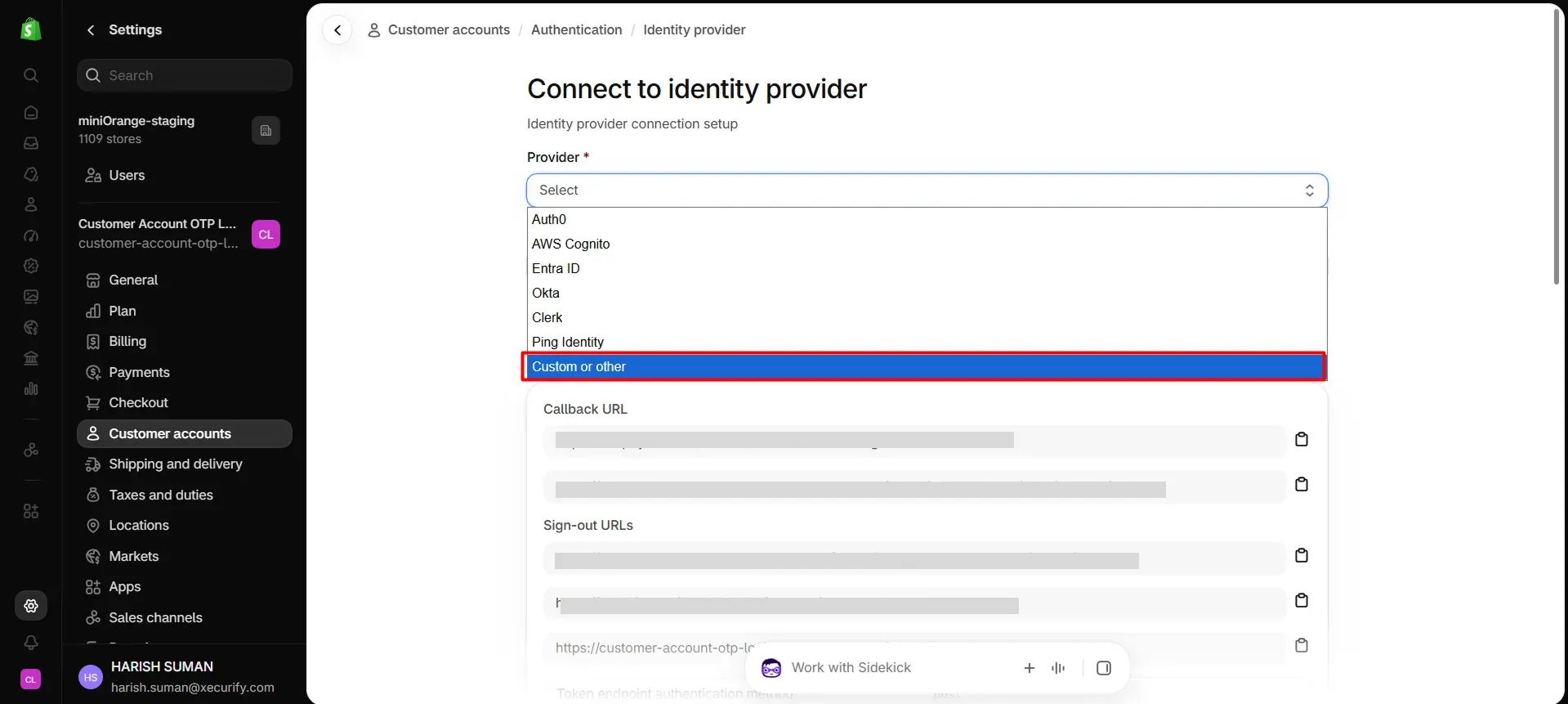
Task: Pick Ping Identity in the provider list
Action: tap(927, 342)
